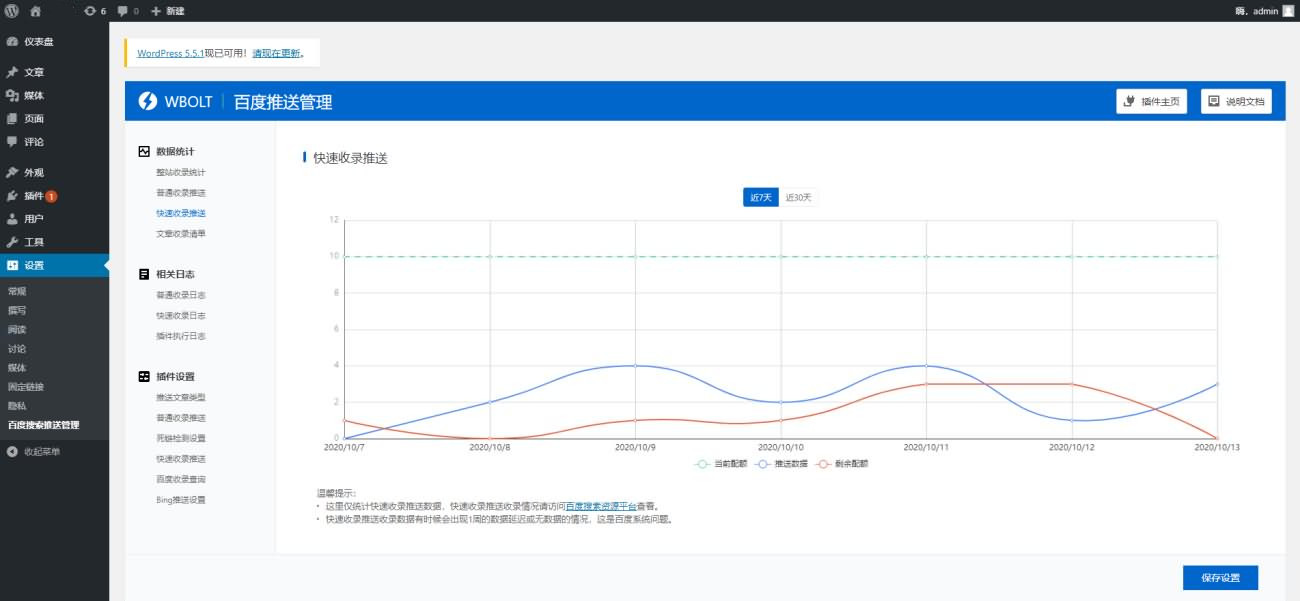Open 撰写 settings submenu item
This screenshot has height=601, width=1300.
click(x=17, y=310)
